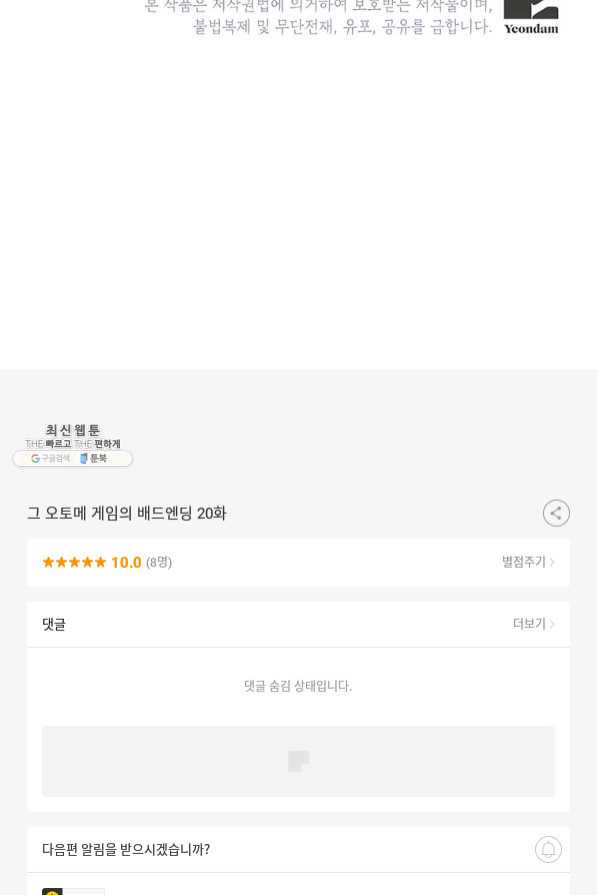The height and width of the screenshot is (895, 597).
Task: Open 별점주기 to rate this episode
Action: [x=523, y=562]
